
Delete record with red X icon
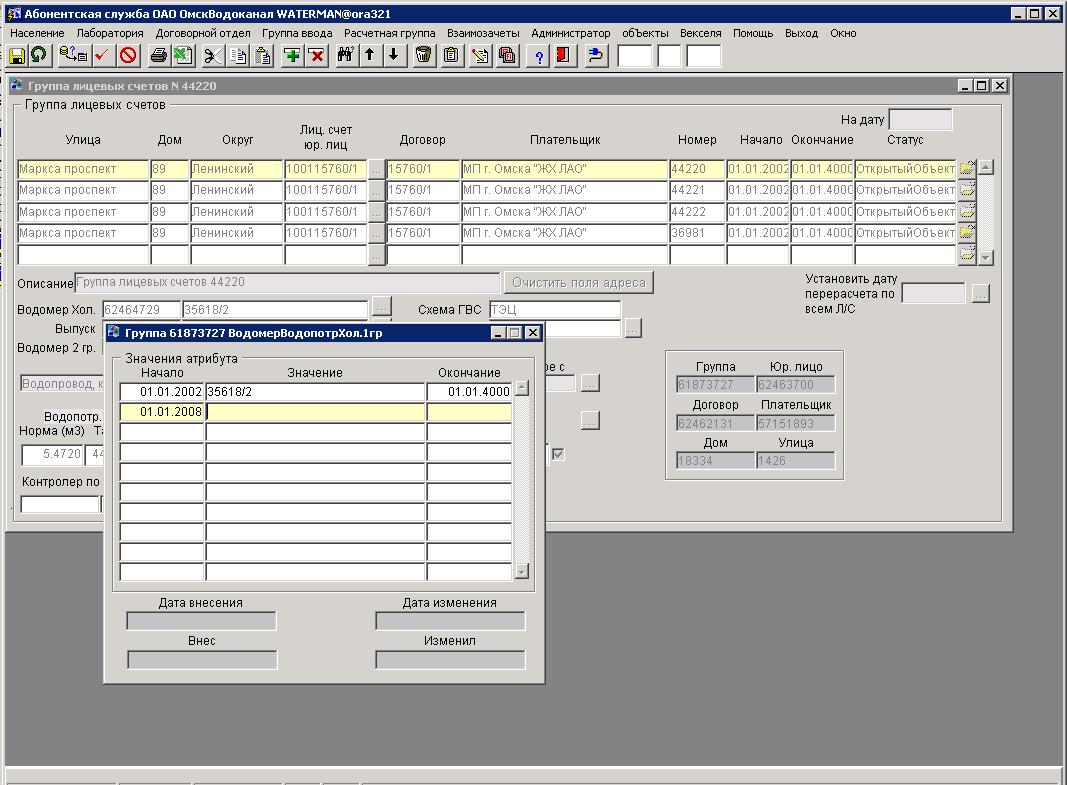coord(317,56)
